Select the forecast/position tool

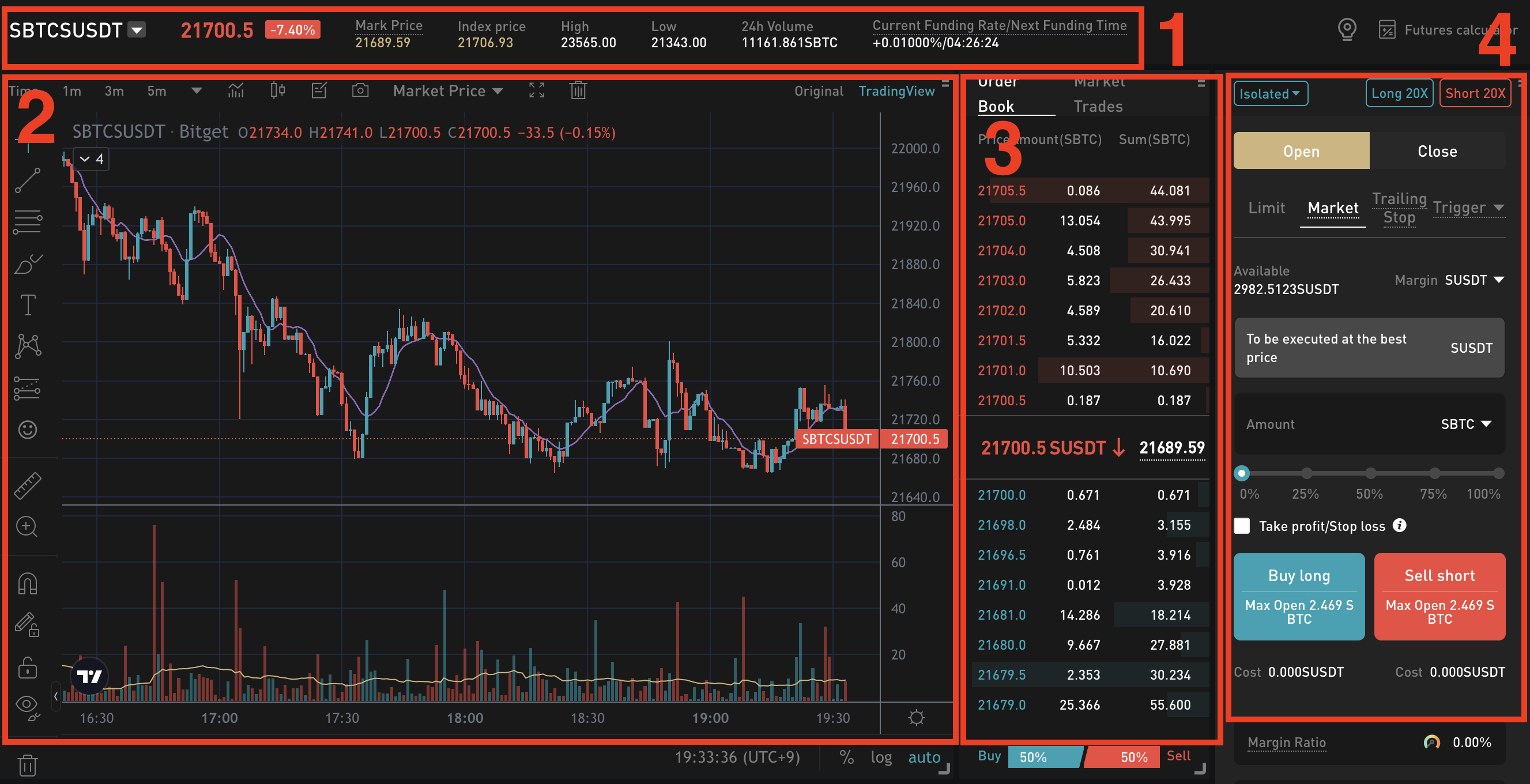[27, 389]
